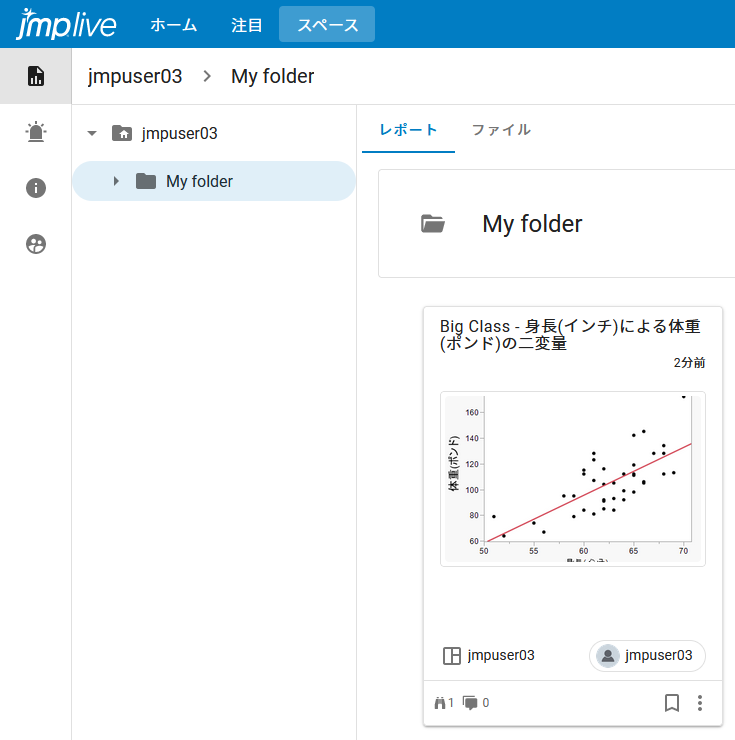Open the Big Class scatterplot thumbnail
Screen dimensions: 735x740
click(573, 479)
